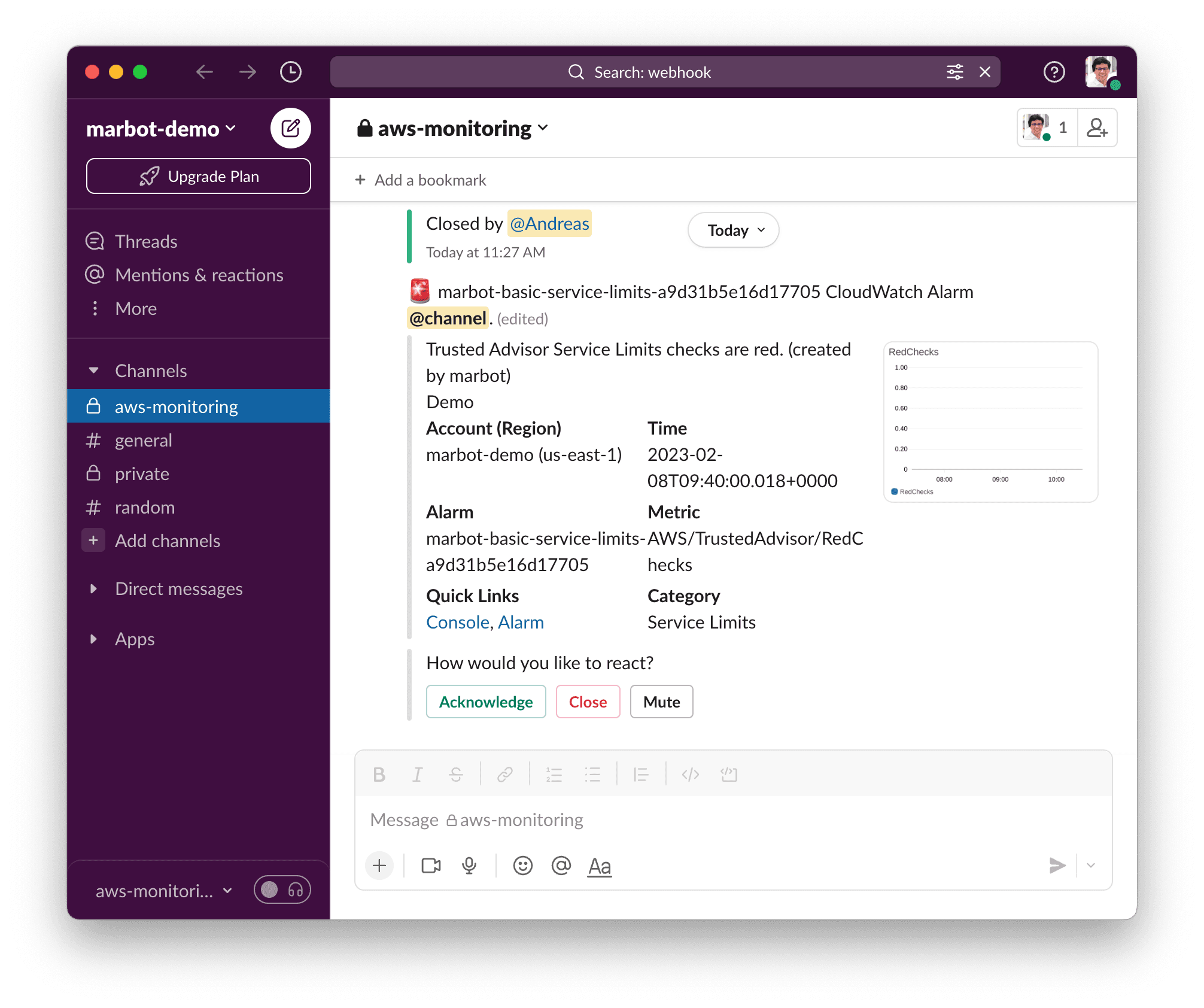Toggle the huddle switch in the sidebar footer
Image resolution: width=1204 pixels, height=1008 pixels.
pyautogui.click(x=282, y=889)
